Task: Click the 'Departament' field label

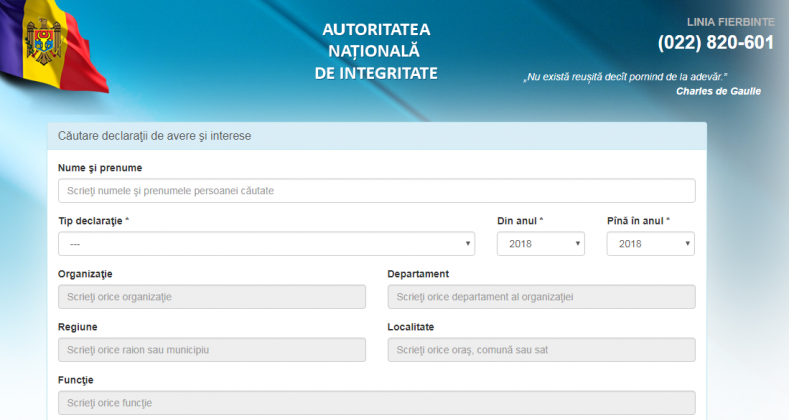Action: [x=418, y=274]
